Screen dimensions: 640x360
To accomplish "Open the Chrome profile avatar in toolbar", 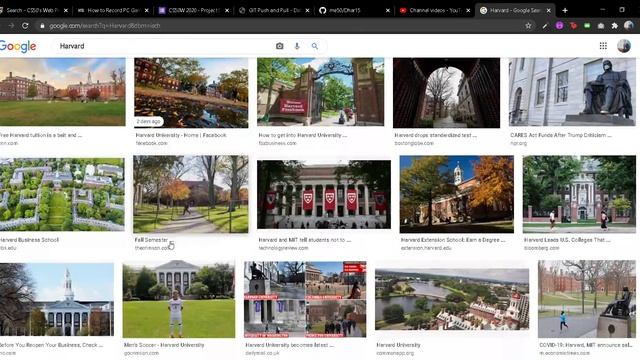I will [x=629, y=26].
